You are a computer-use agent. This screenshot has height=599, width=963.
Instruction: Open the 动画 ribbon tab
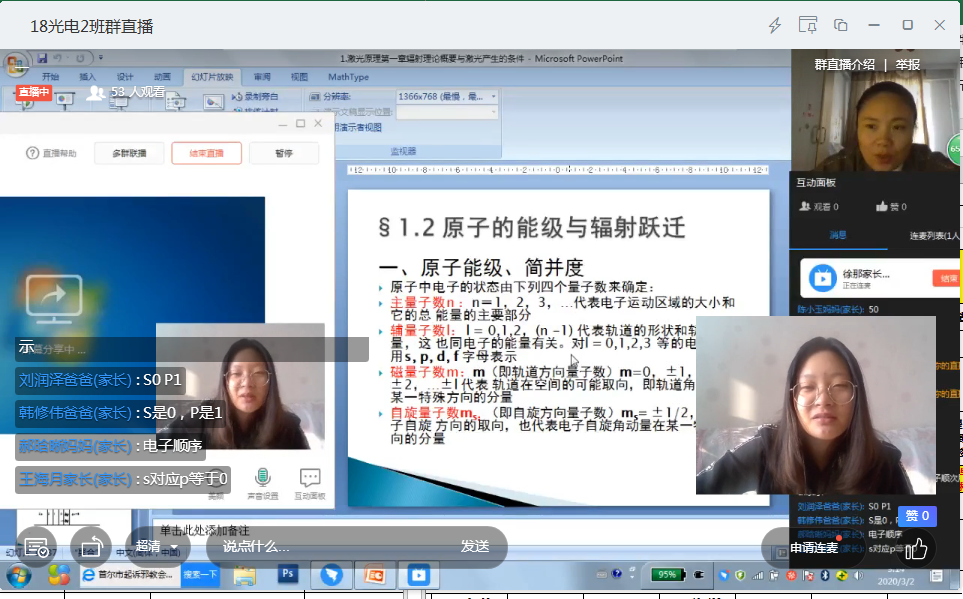coord(162,77)
